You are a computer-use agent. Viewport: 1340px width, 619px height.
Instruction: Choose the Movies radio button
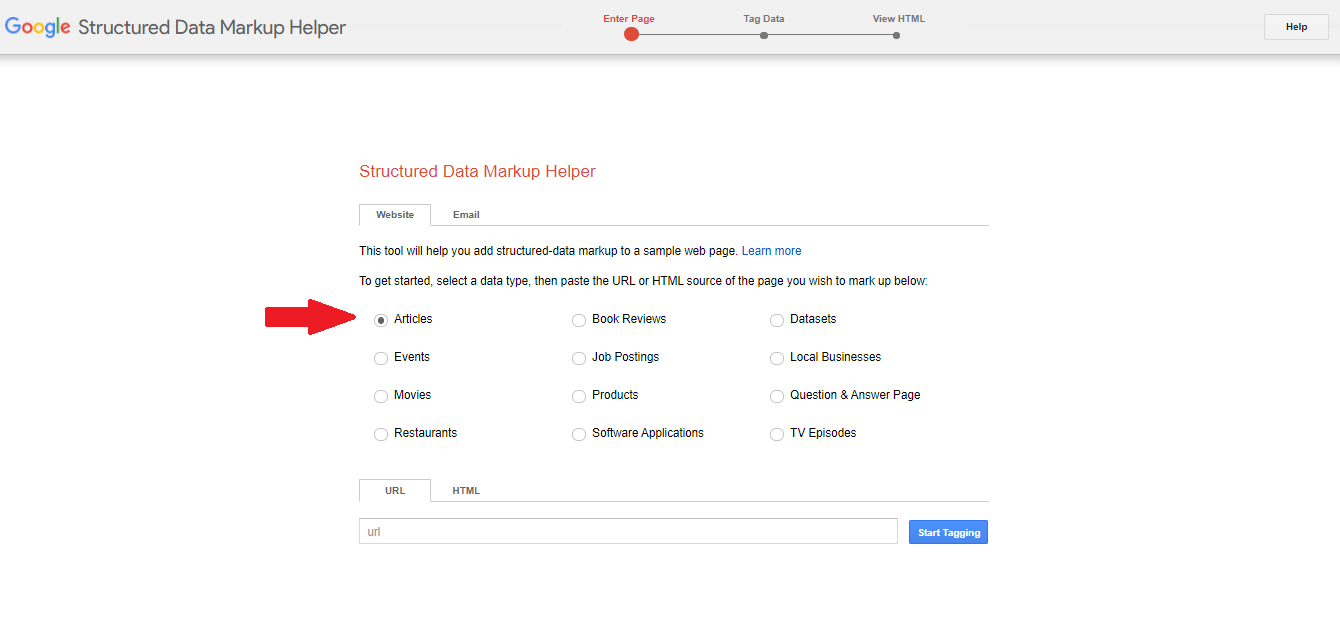(x=381, y=396)
